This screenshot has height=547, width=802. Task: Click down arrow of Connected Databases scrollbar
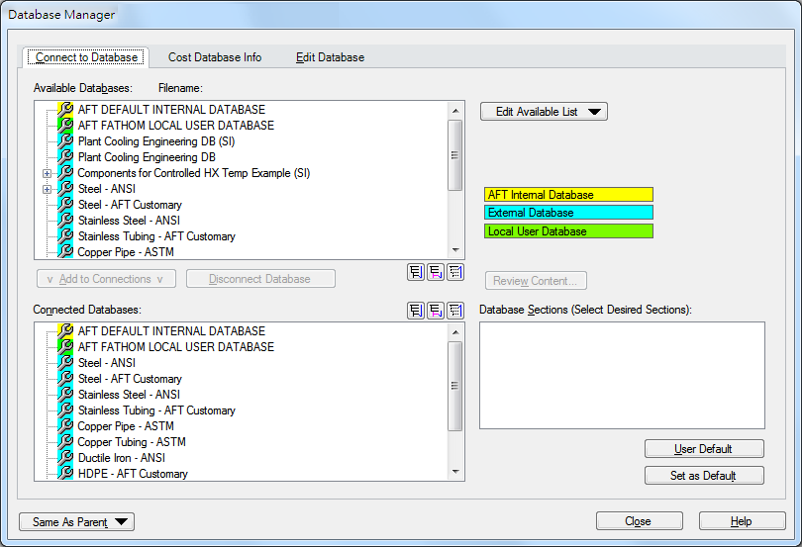pos(455,472)
